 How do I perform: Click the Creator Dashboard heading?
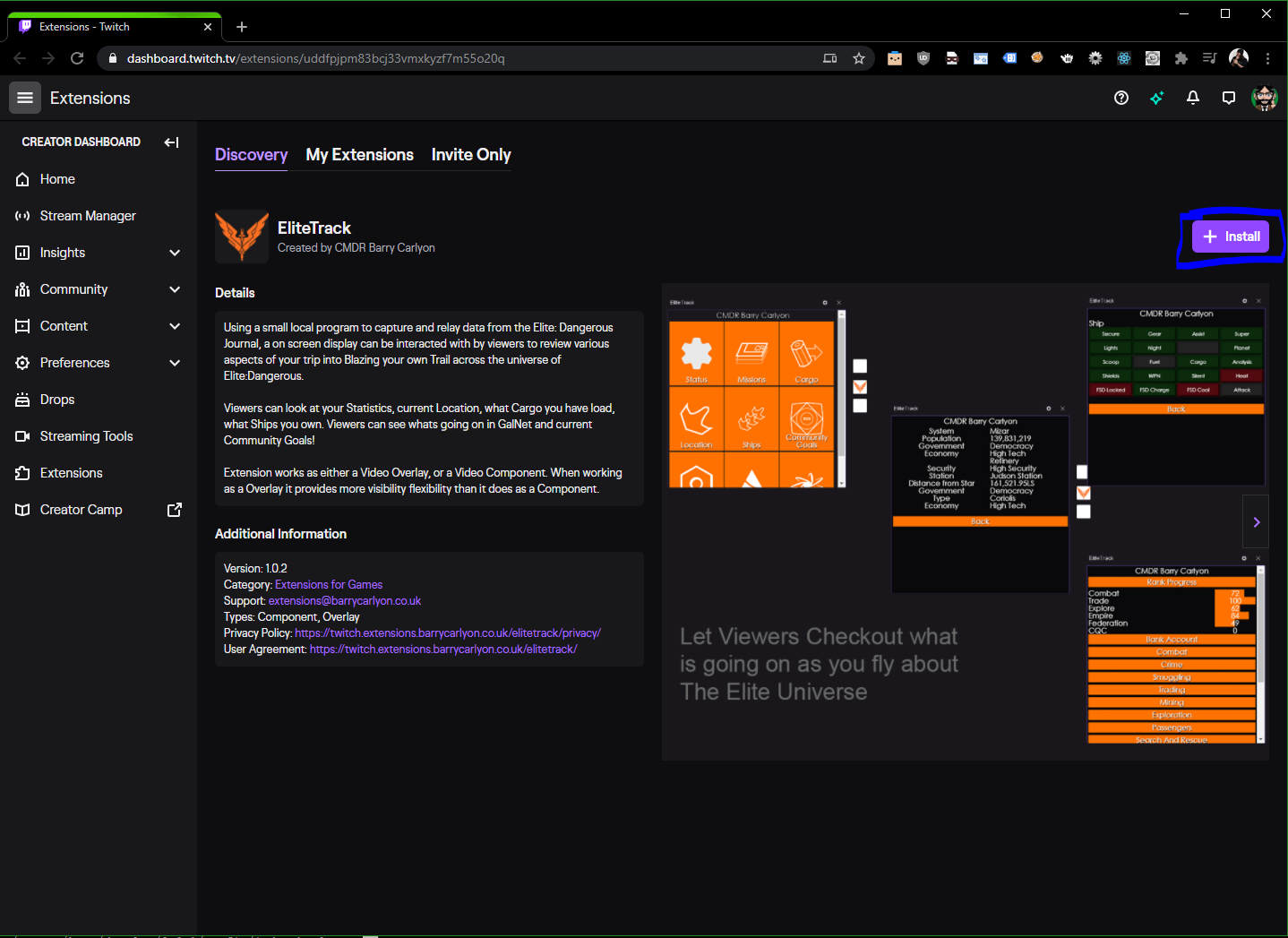tap(82, 142)
